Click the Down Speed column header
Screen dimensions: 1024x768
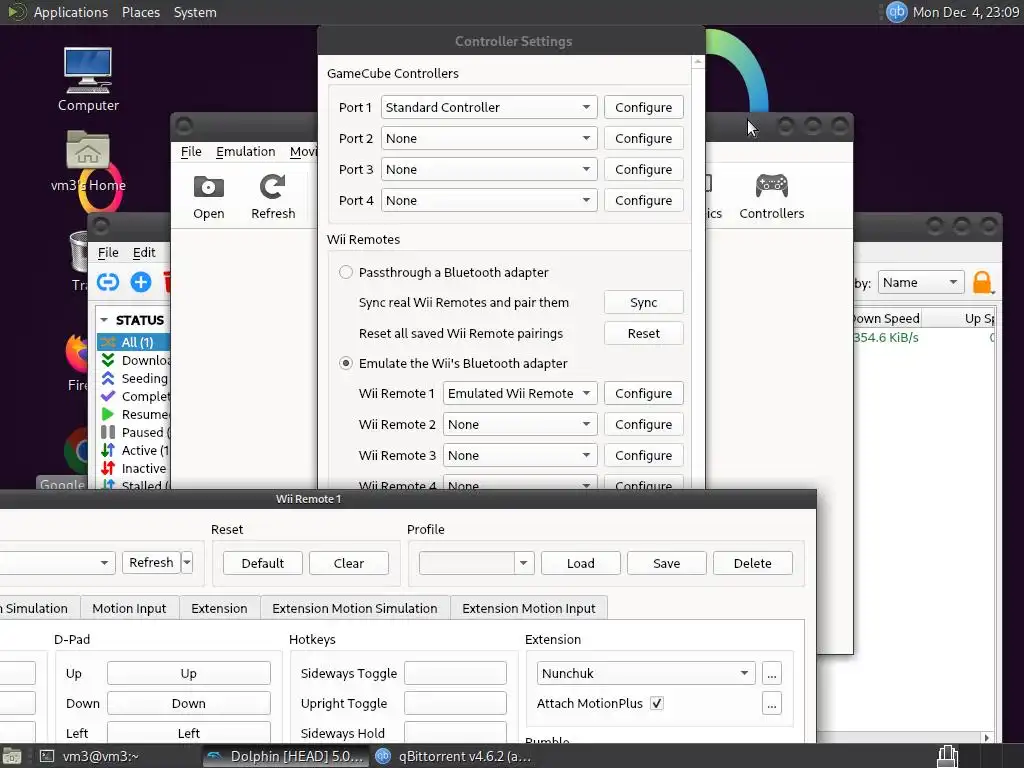point(886,318)
